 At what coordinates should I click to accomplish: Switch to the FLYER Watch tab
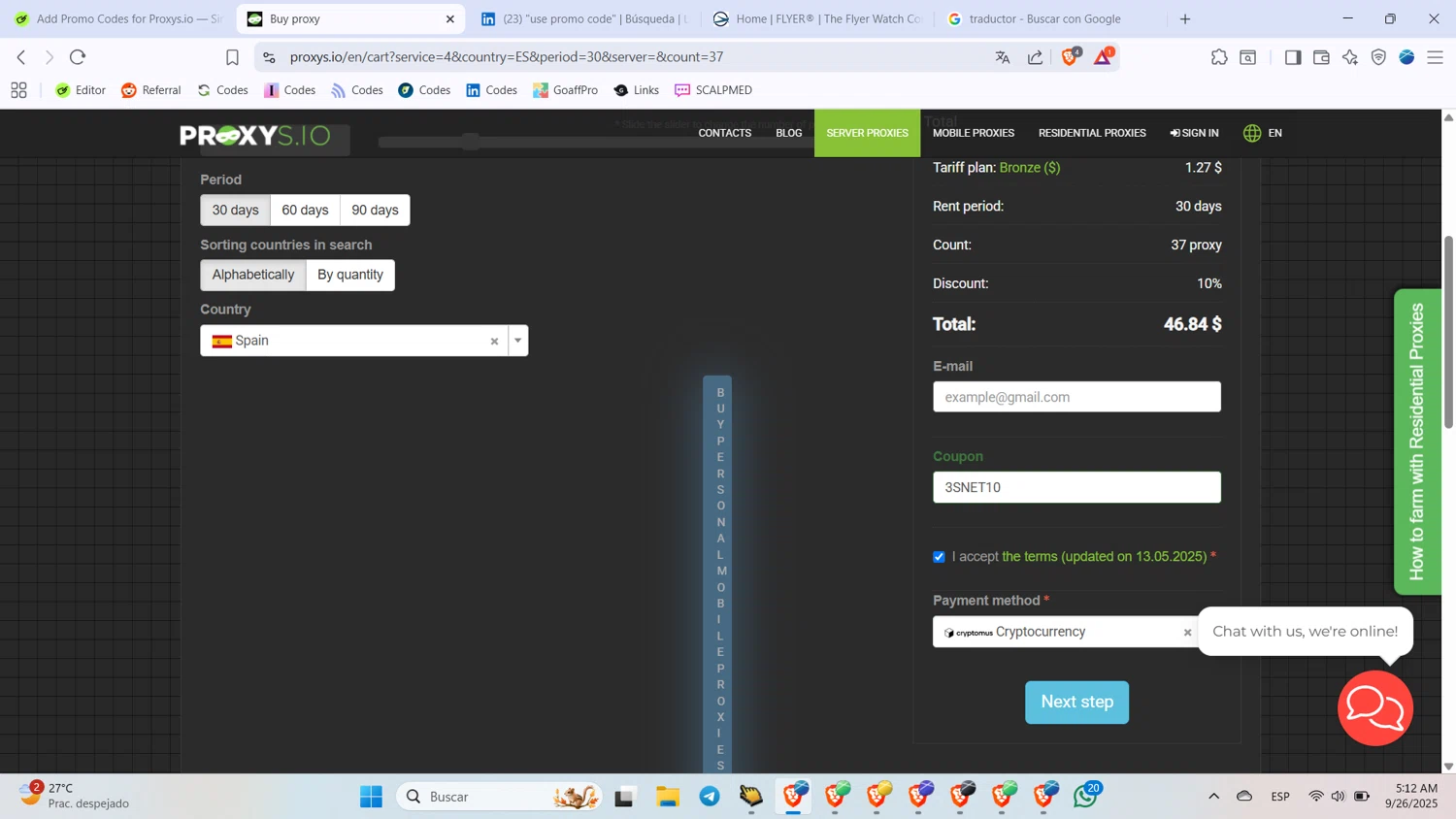coord(817,18)
